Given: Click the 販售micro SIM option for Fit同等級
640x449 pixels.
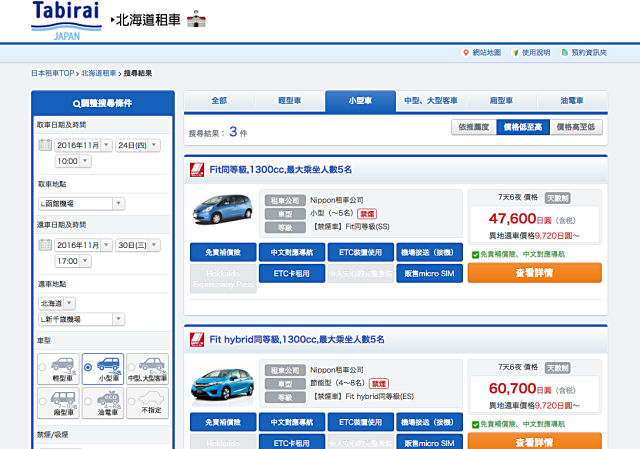Looking at the screenshot, I should [429, 273].
